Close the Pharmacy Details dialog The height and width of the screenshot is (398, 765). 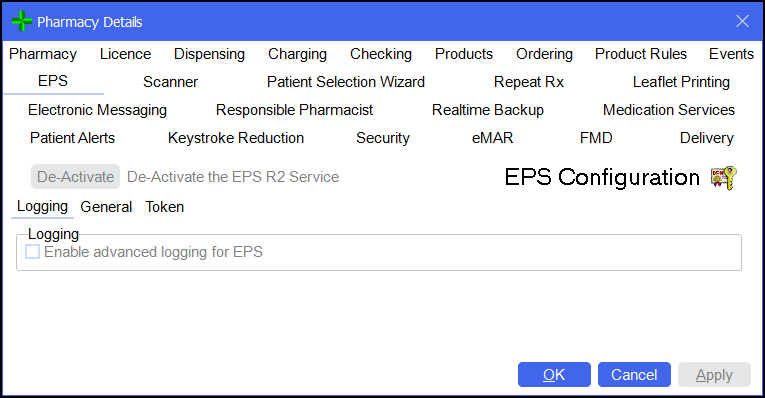coord(742,21)
